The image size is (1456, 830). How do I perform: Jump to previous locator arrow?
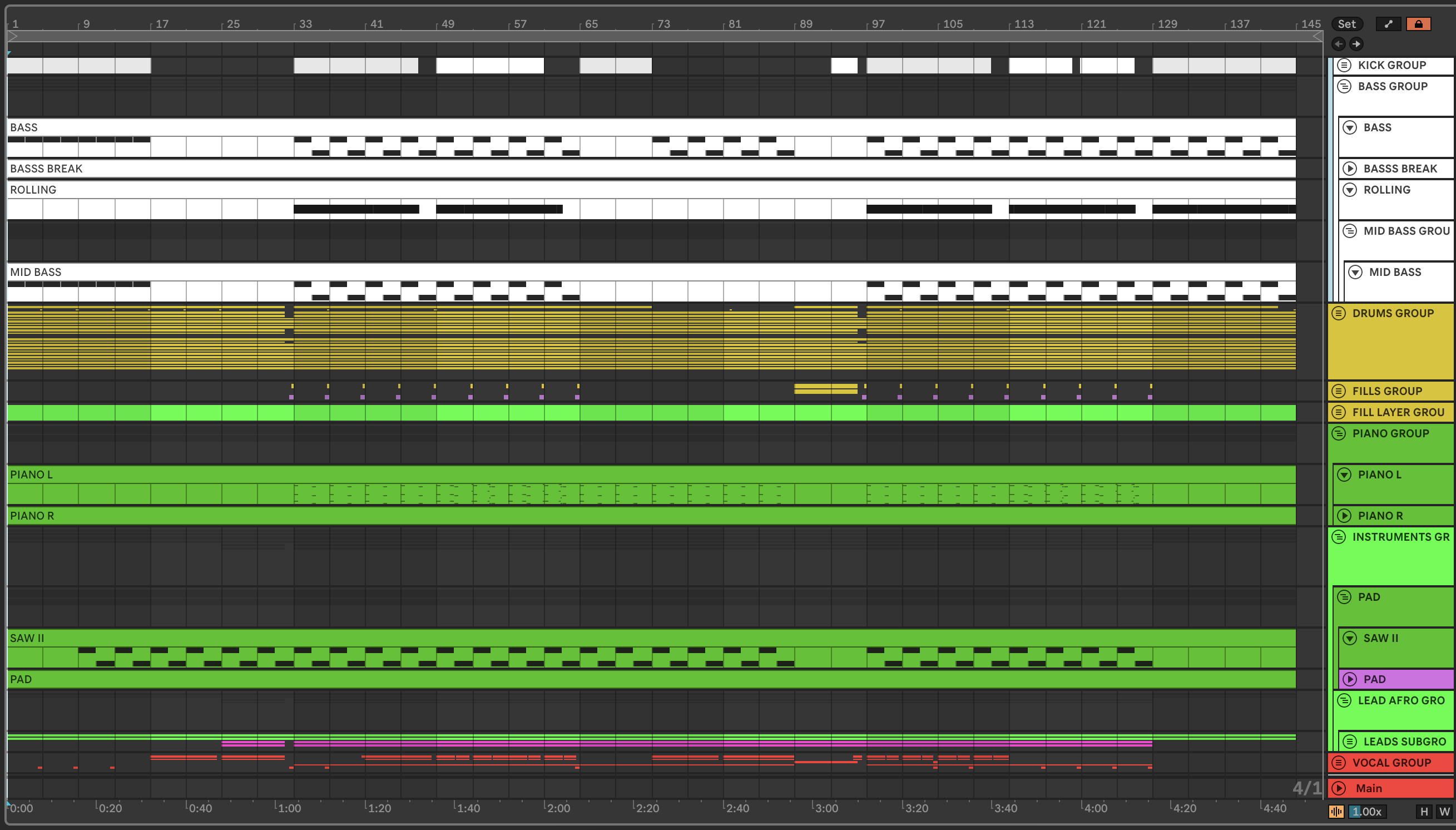[x=1338, y=44]
